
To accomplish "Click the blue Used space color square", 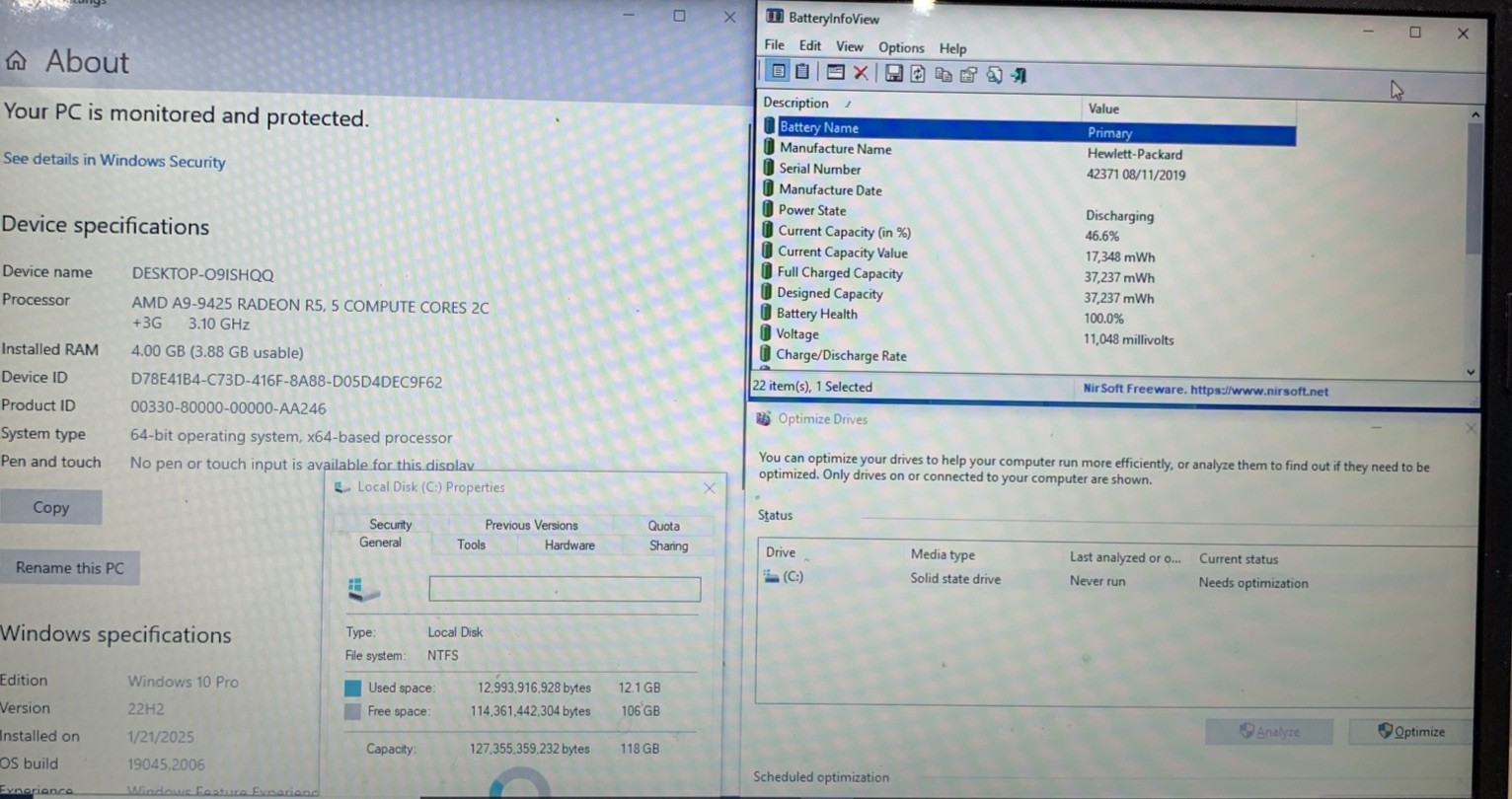I will [352, 688].
